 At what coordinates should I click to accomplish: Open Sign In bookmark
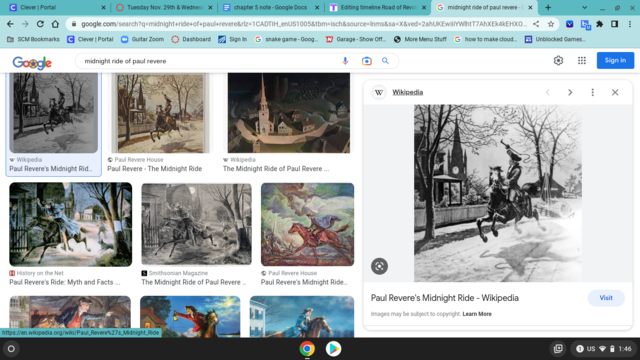tap(233, 39)
